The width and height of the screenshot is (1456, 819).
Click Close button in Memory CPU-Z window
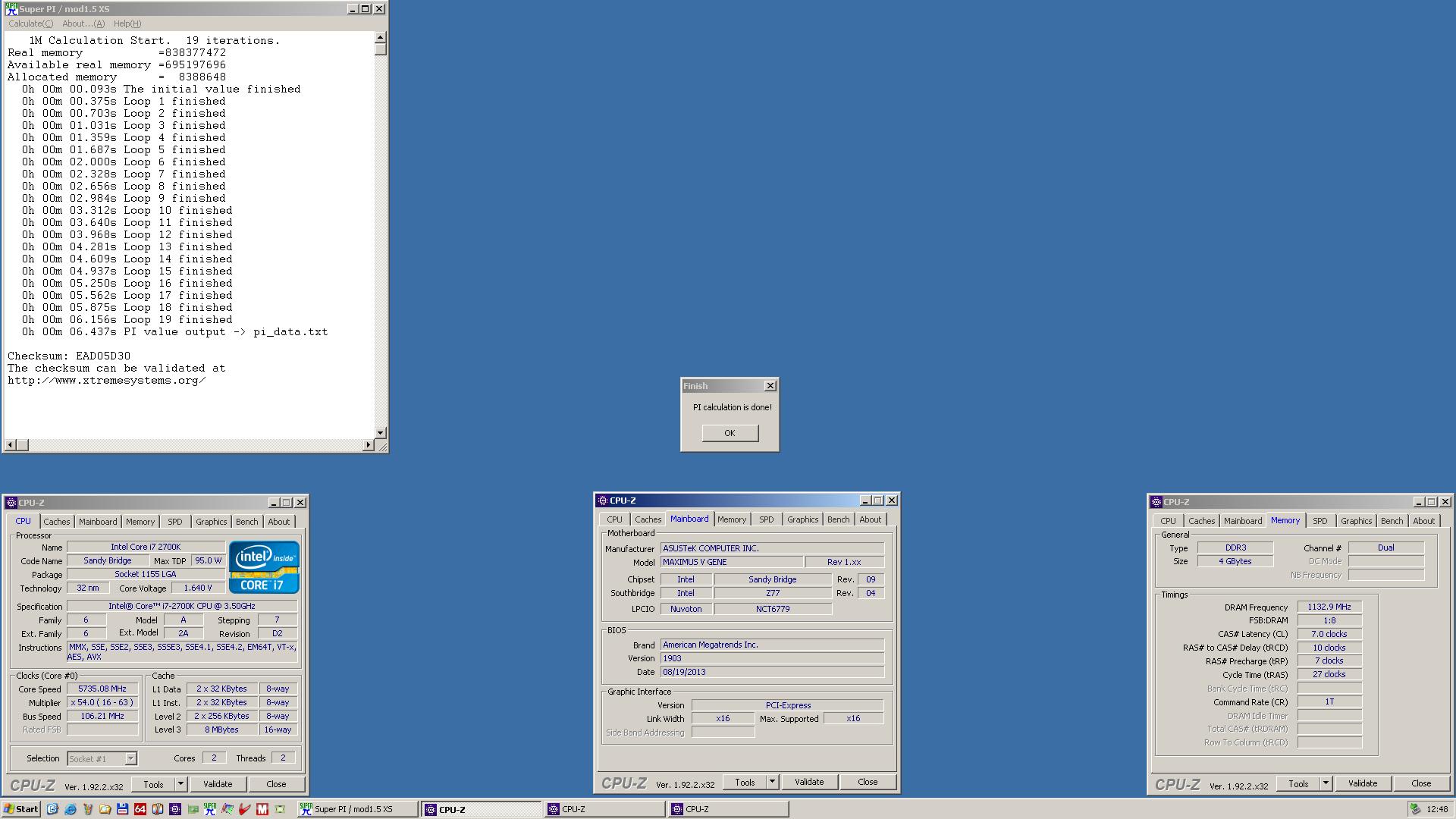point(1421,783)
